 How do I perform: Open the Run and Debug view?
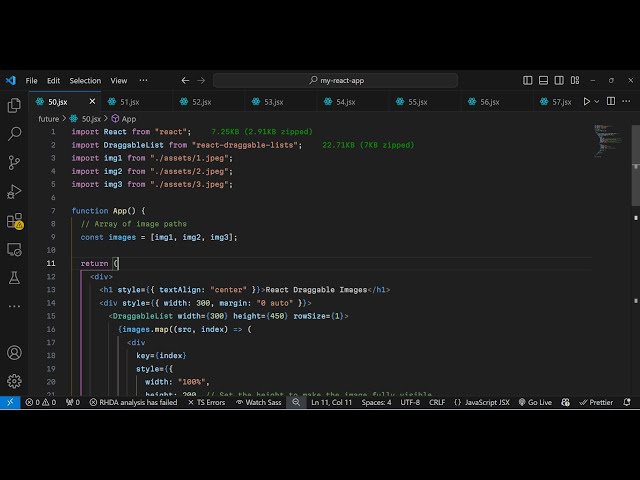tap(14, 191)
